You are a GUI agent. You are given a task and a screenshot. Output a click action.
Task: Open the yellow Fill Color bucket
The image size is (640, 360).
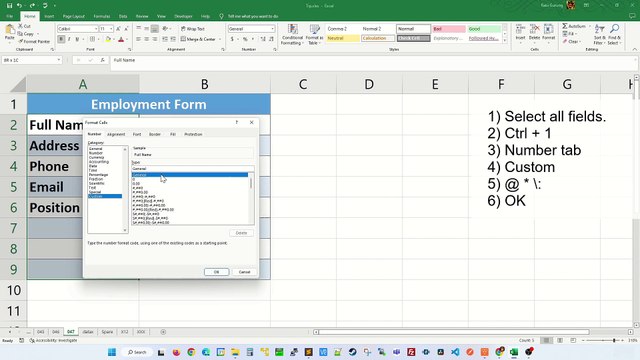(x=108, y=39)
